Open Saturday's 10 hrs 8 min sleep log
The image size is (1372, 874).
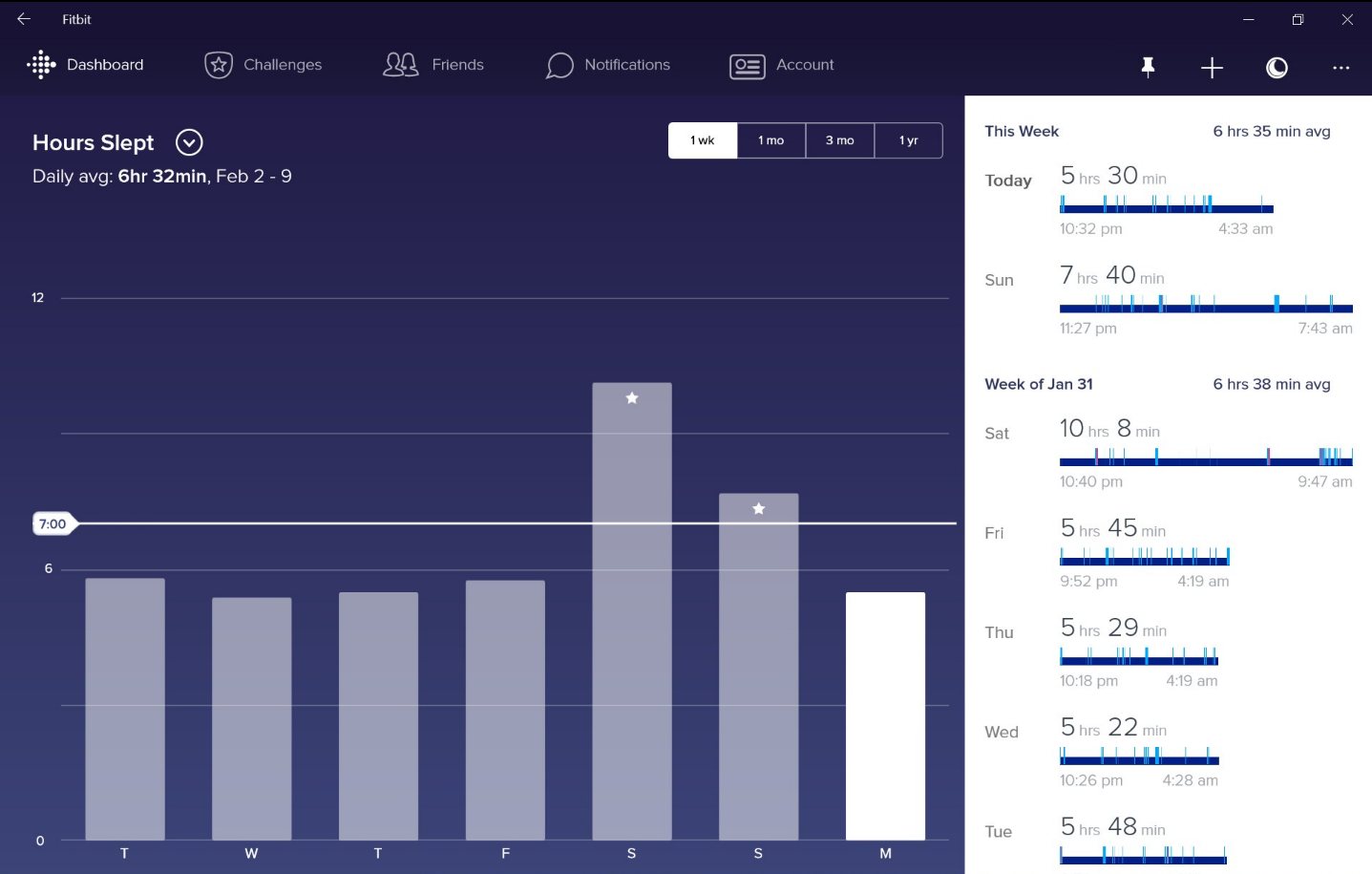pos(1168,453)
